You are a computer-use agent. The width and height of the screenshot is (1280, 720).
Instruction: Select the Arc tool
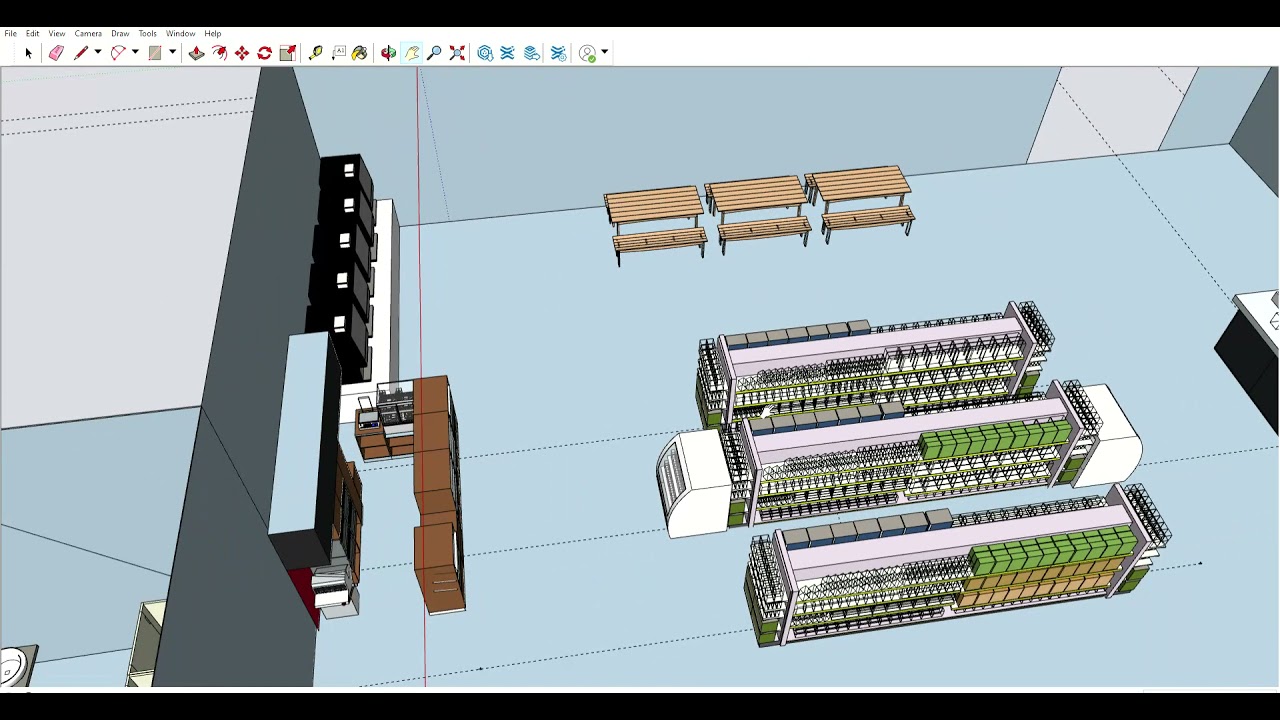point(118,53)
